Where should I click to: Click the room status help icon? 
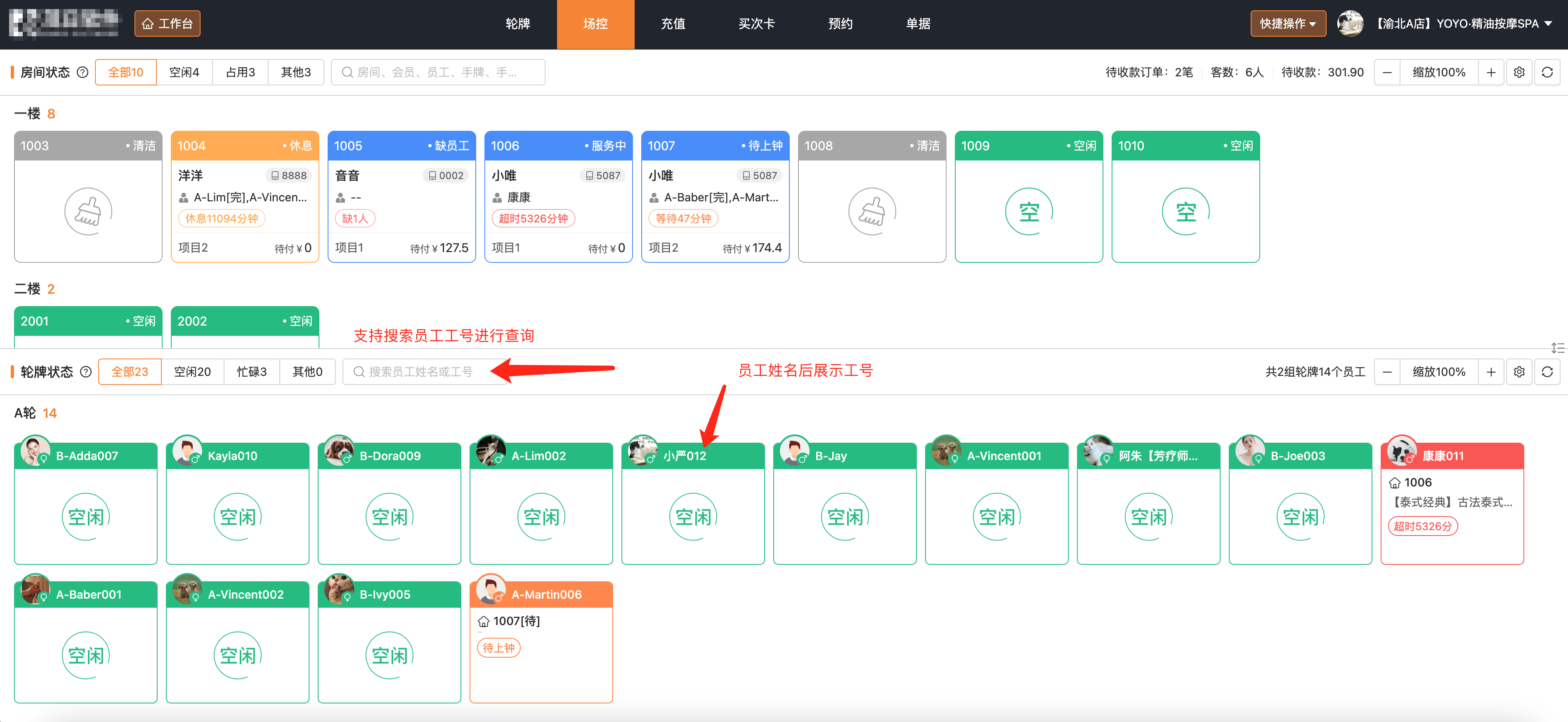tap(83, 73)
